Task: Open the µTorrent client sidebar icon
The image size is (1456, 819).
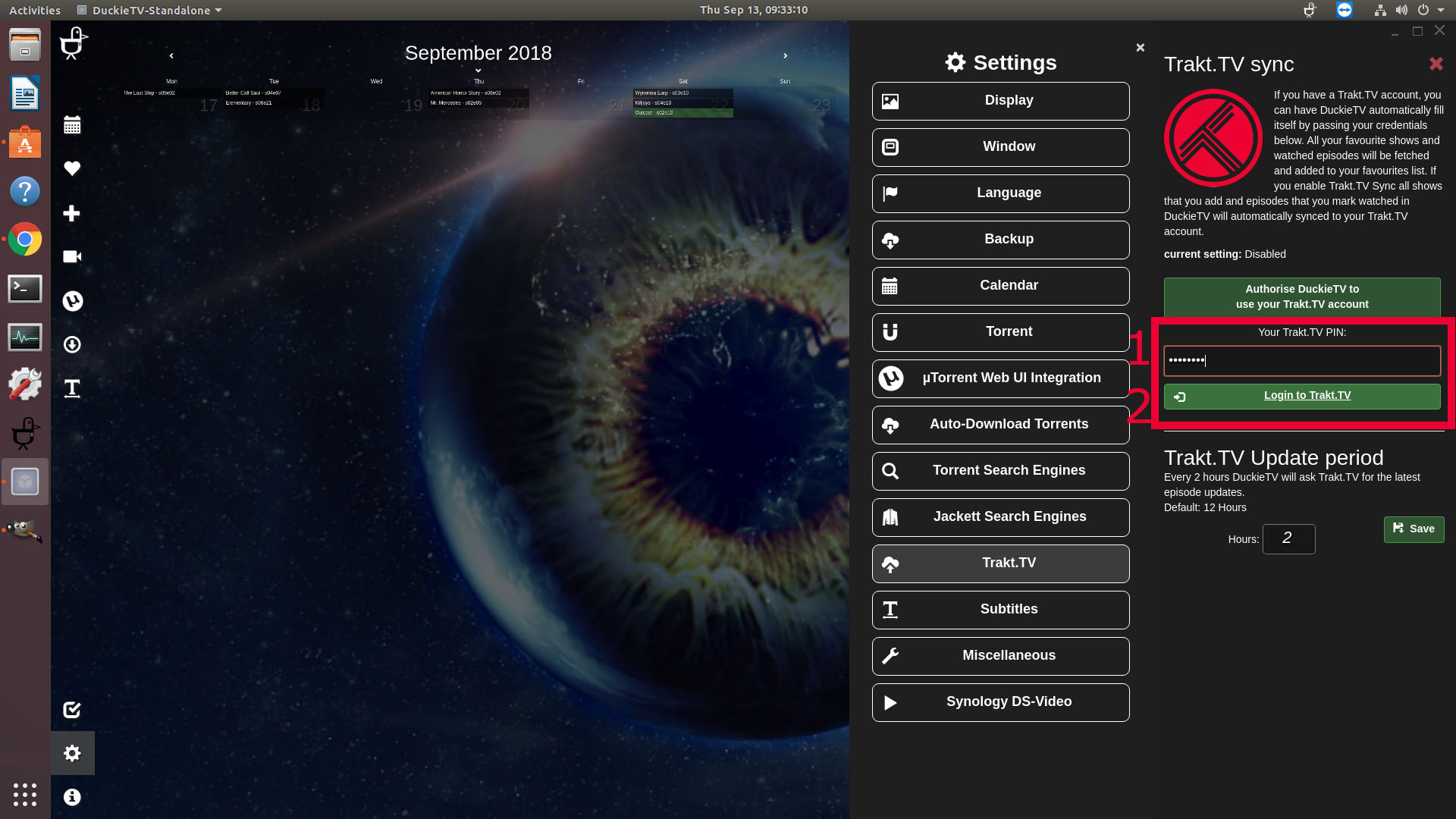Action: coord(72,301)
